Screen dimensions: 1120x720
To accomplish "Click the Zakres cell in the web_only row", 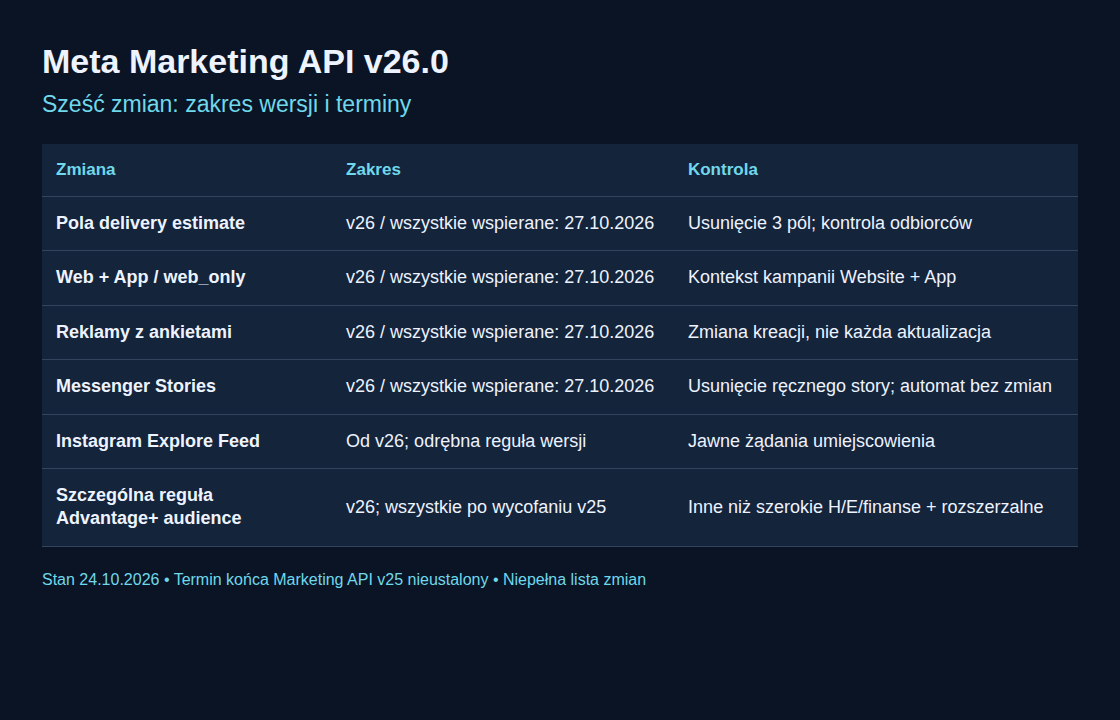I will tap(500, 277).
